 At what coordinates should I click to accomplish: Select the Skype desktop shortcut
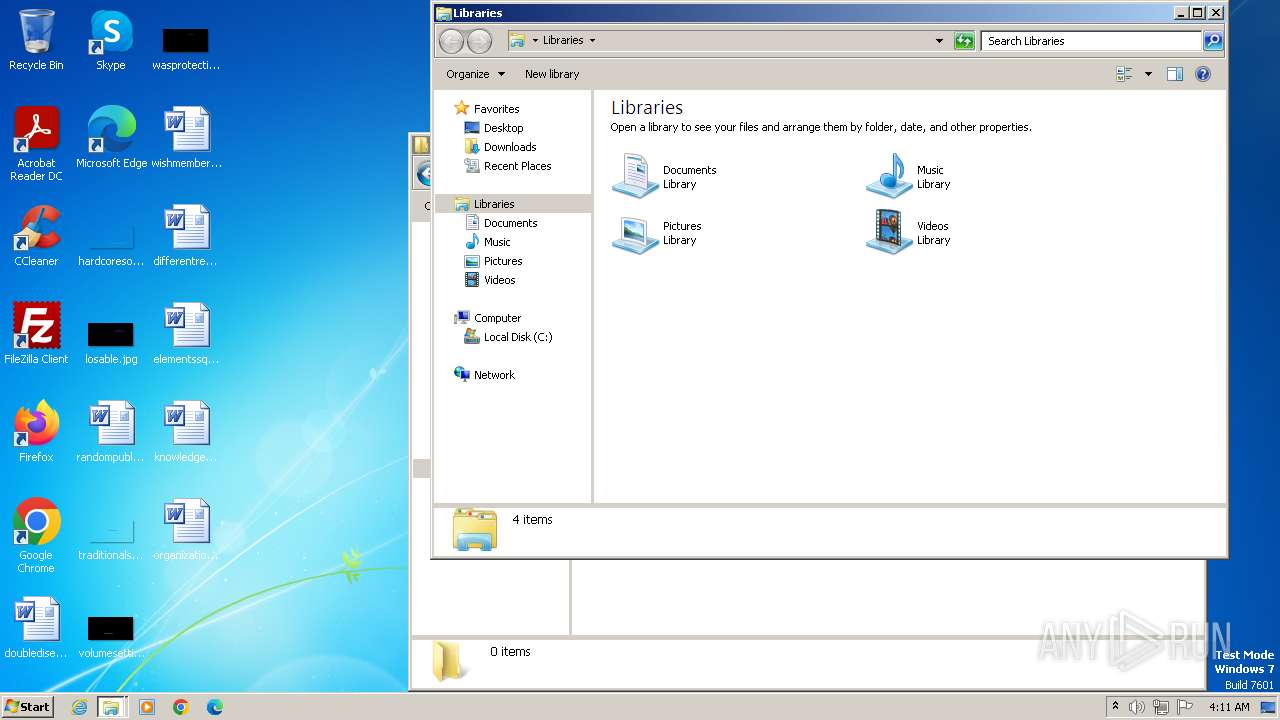110,40
